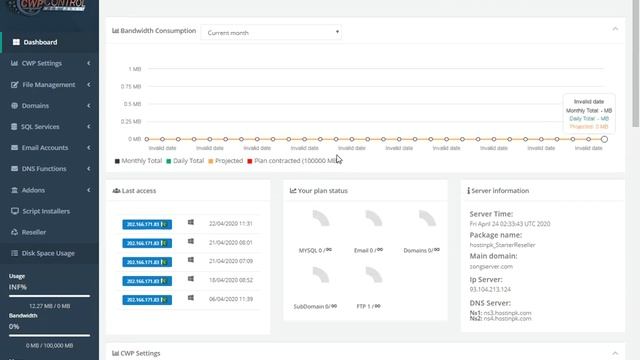The height and width of the screenshot is (360, 640).
Task: Click the File Management edit icon
Action: coord(14,84)
